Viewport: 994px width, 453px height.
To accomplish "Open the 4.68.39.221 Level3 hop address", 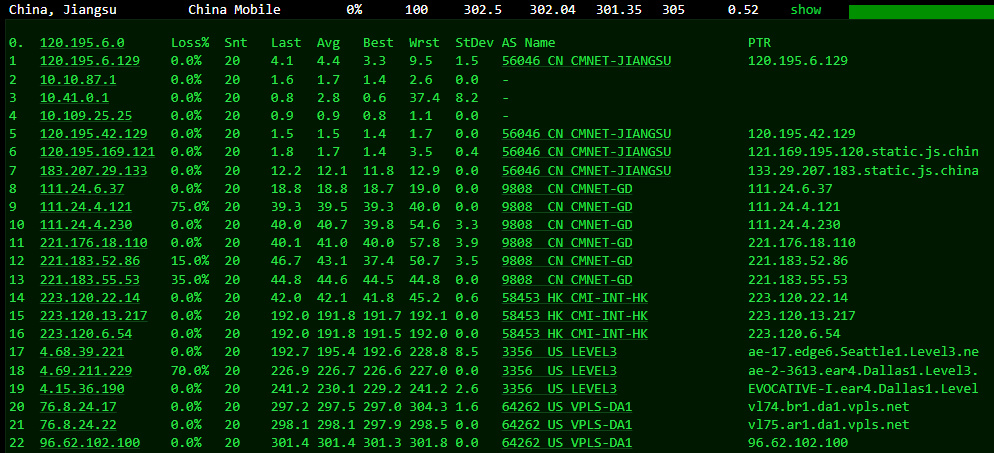I will (82, 351).
